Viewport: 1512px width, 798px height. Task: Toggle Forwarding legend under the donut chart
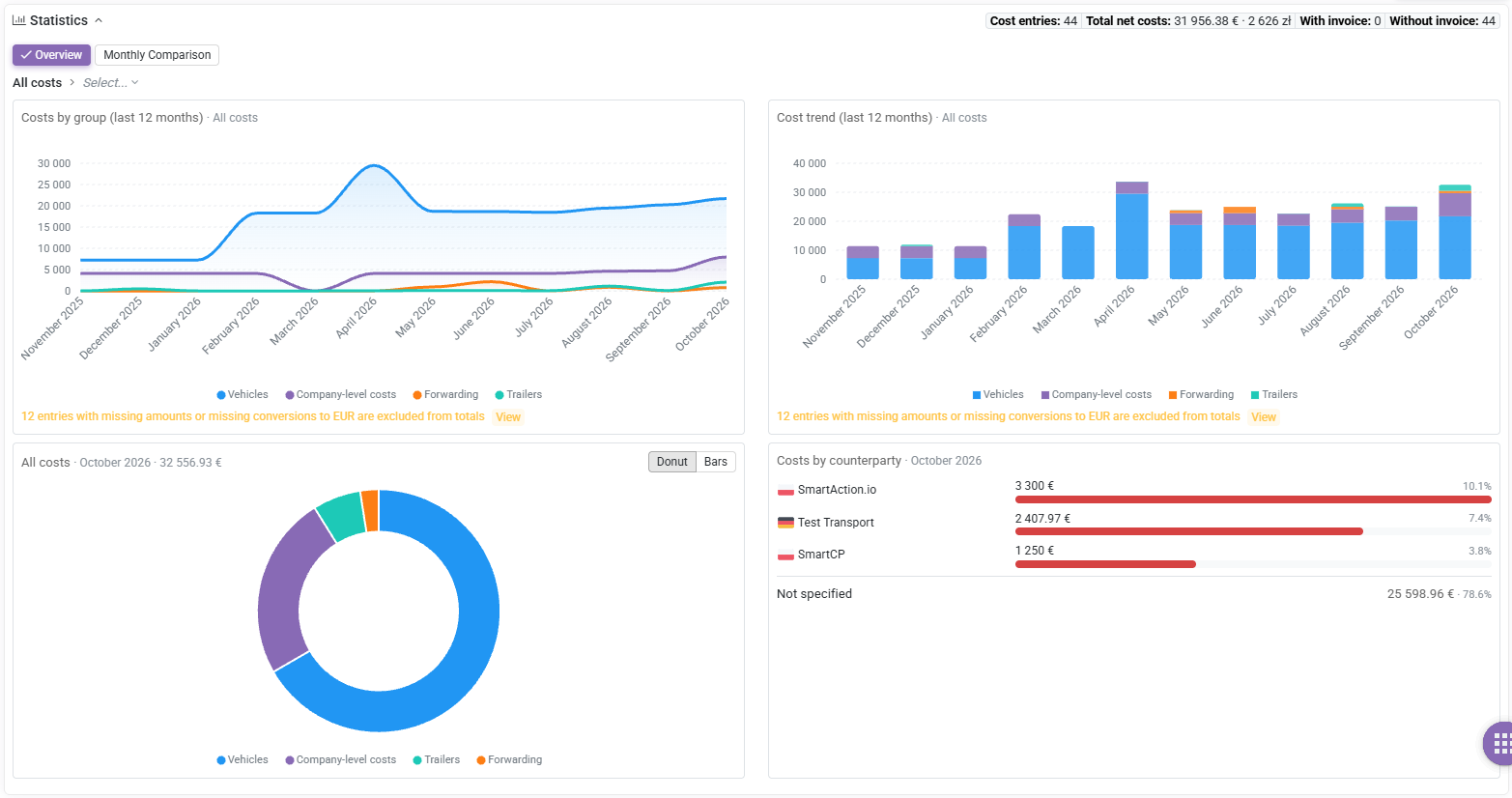click(x=509, y=759)
